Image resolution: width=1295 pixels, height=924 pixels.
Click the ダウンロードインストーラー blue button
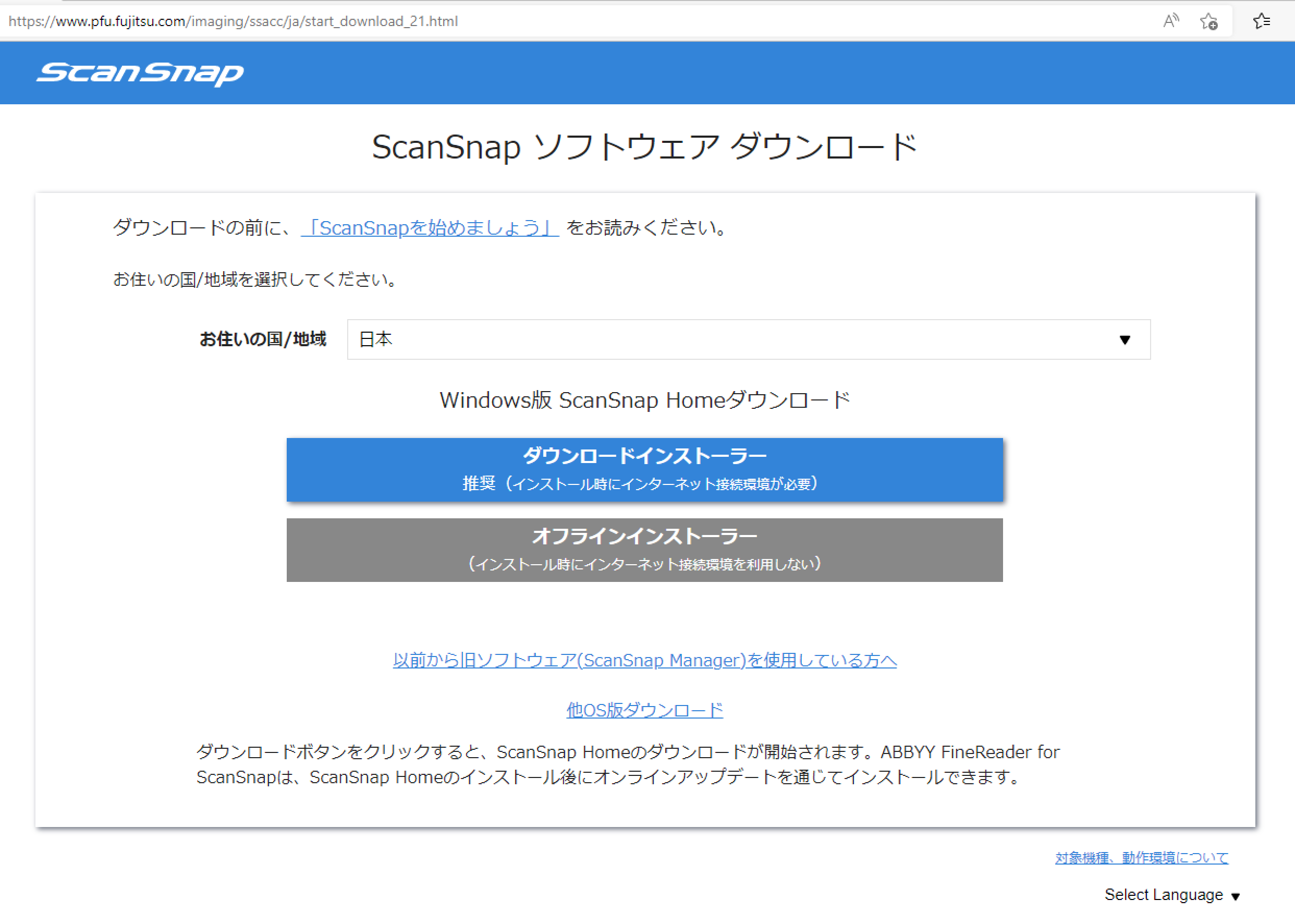tap(644, 469)
